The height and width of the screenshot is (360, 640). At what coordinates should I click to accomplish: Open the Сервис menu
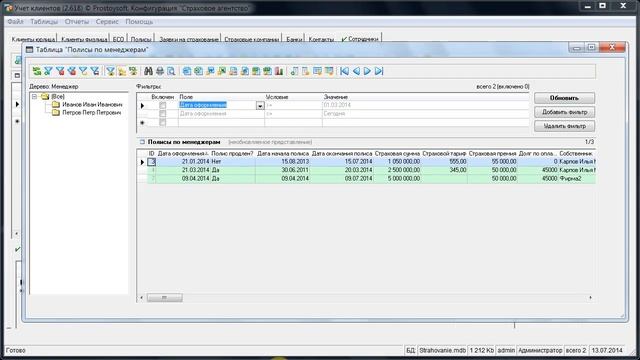(107, 22)
